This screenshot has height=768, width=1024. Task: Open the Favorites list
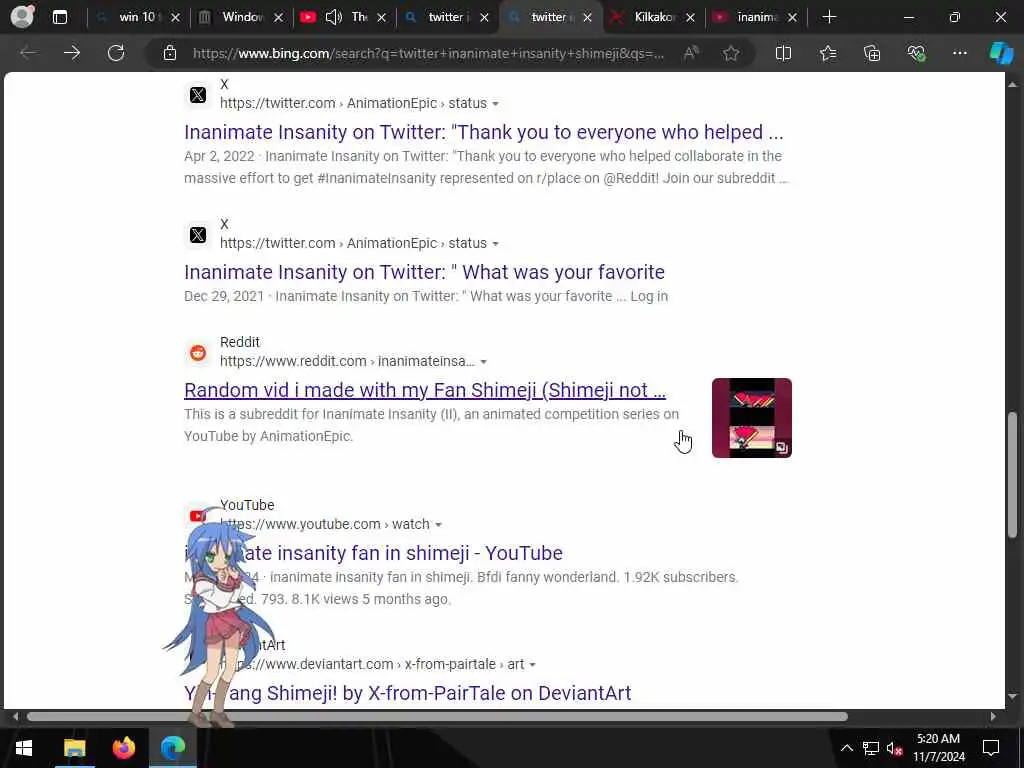coord(828,53)
